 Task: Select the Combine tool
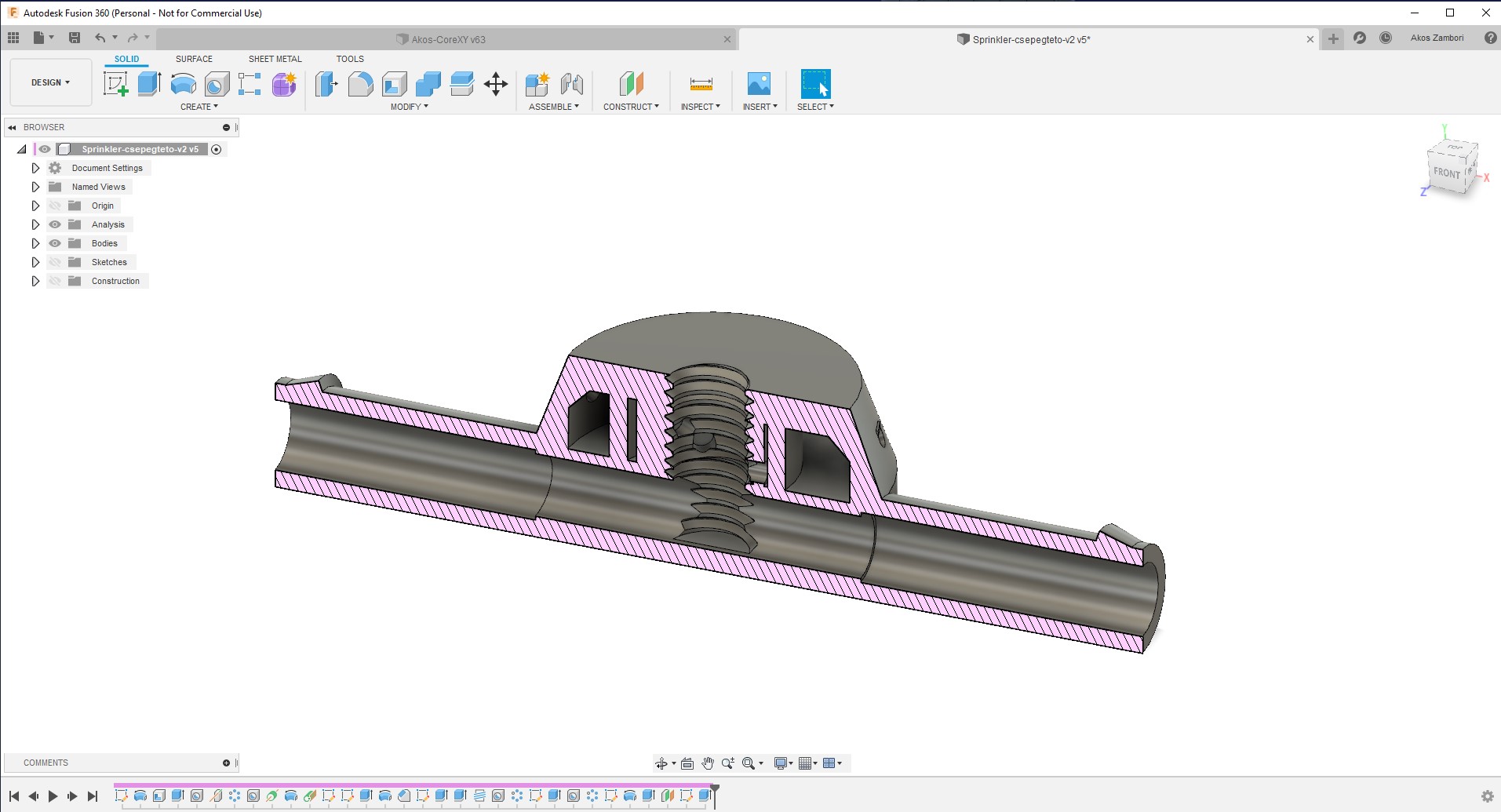click(428, 84)
